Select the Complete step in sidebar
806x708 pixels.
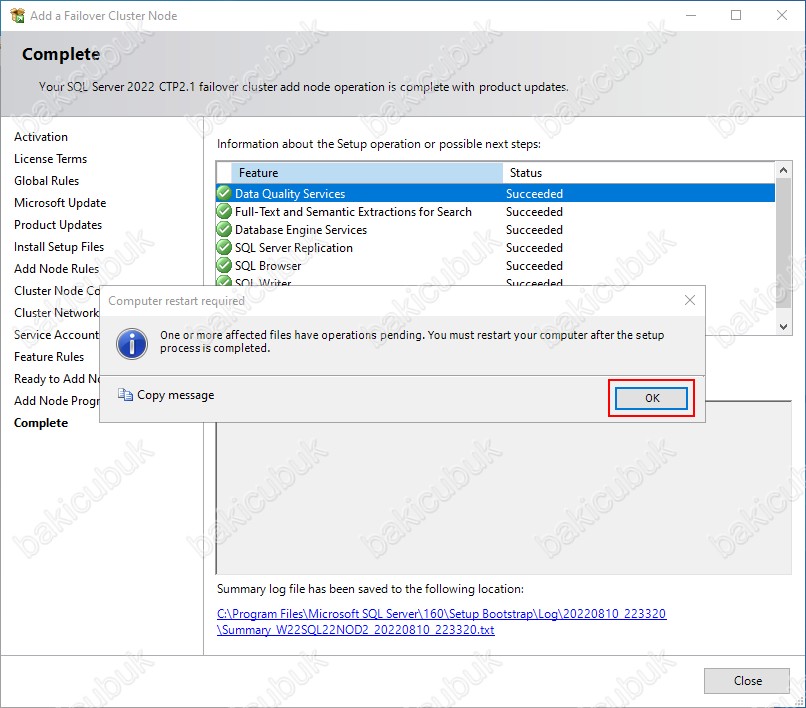tap(41, 423)
